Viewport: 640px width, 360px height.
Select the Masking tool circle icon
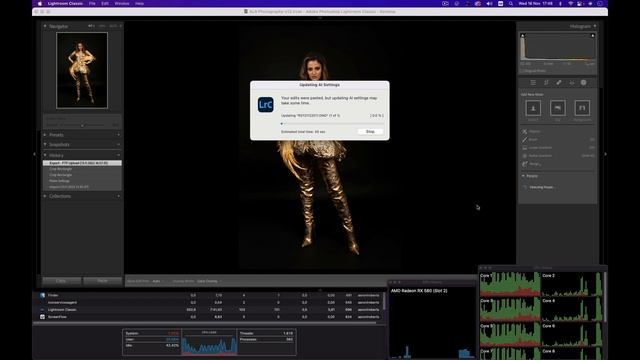click(584, 82)
